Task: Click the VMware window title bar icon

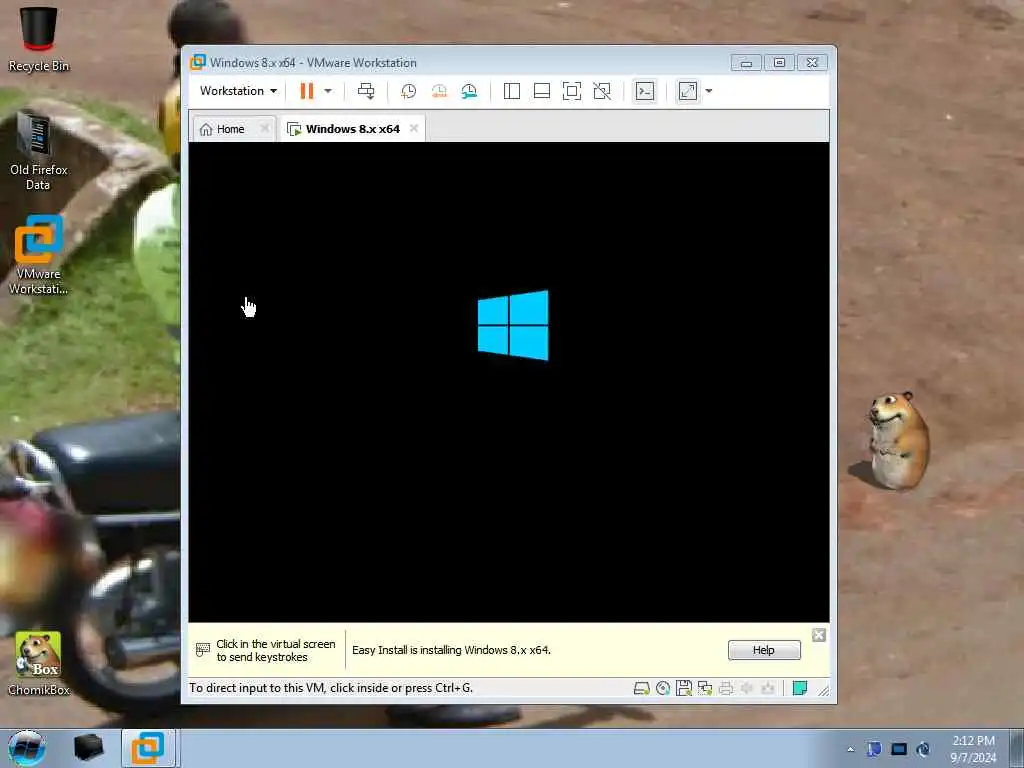Action: [x=197, y=63]
